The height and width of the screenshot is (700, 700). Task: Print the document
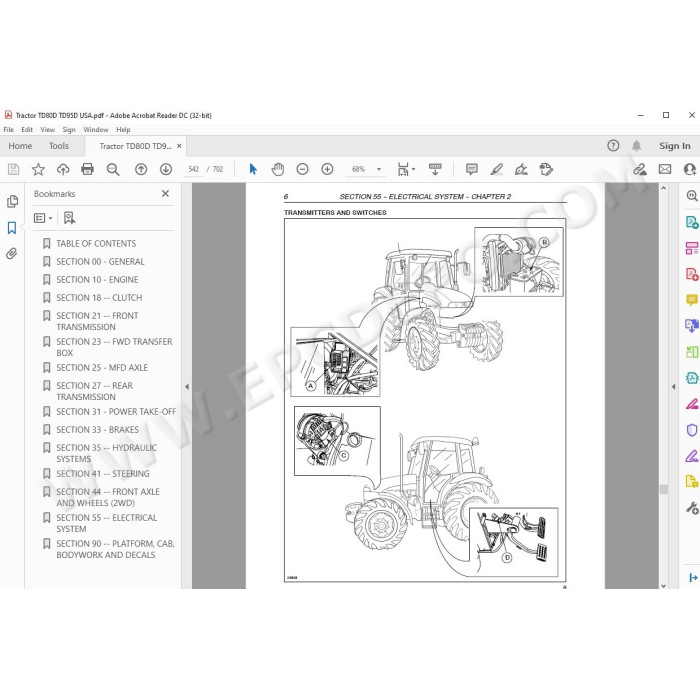(88, 169)
